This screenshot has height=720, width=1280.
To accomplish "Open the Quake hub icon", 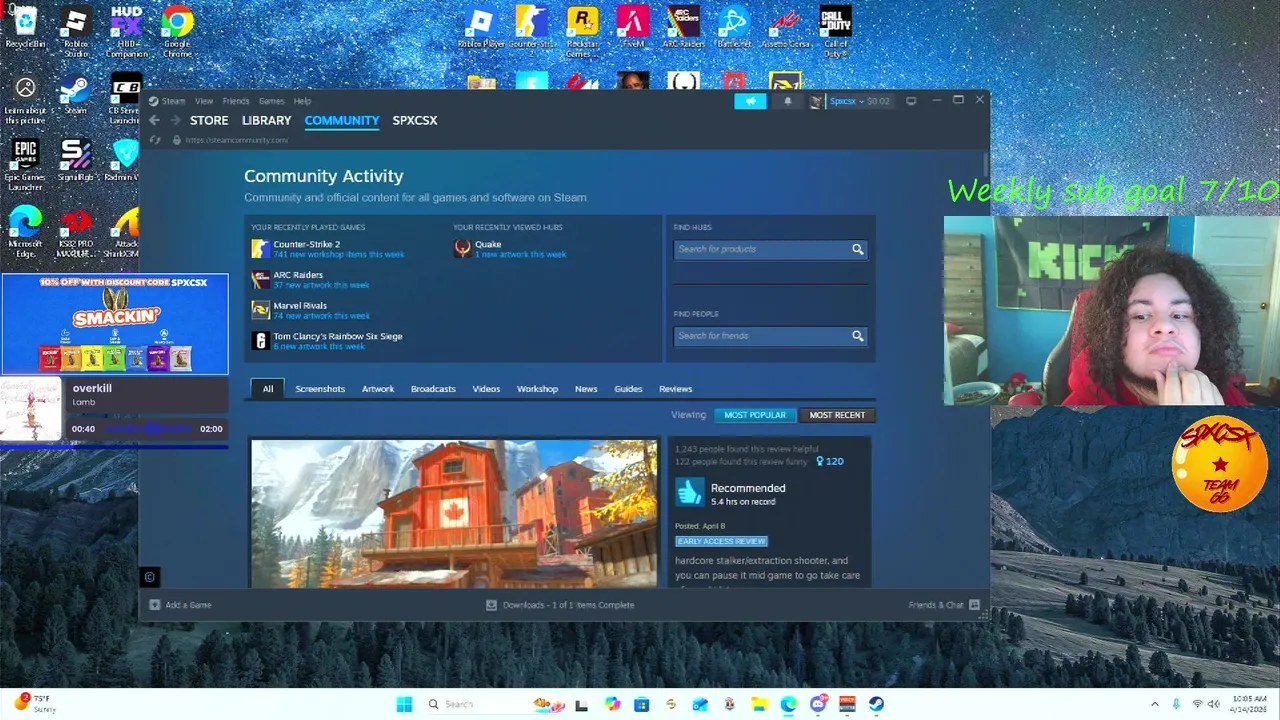I will coord(462,249).
